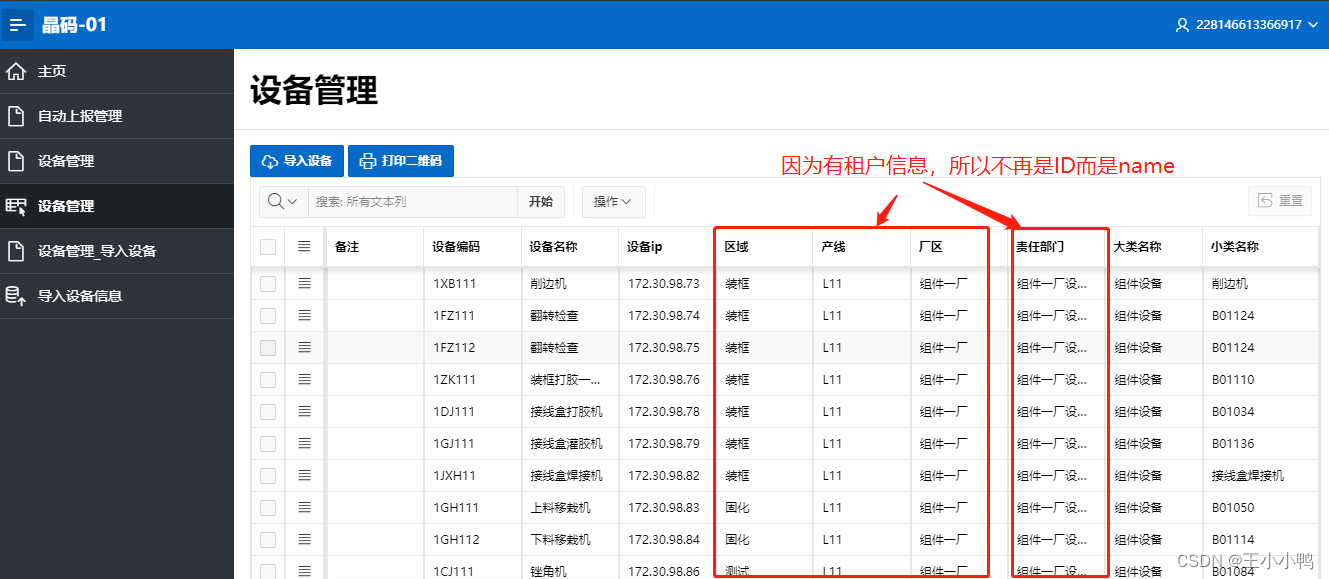Open row actions menu for 1JXH11
The image size is (1329, 579).
coord(304,475)
